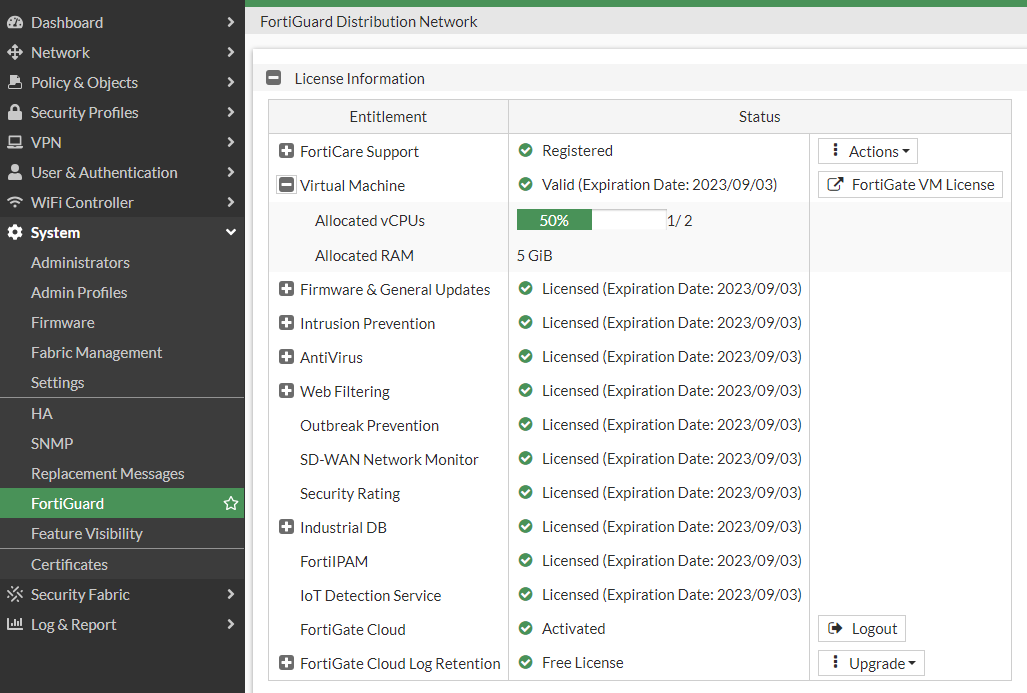1027x693 pixels.
Task: Click the FortiGuard Distribution Network title
Action: pos(369,22)
